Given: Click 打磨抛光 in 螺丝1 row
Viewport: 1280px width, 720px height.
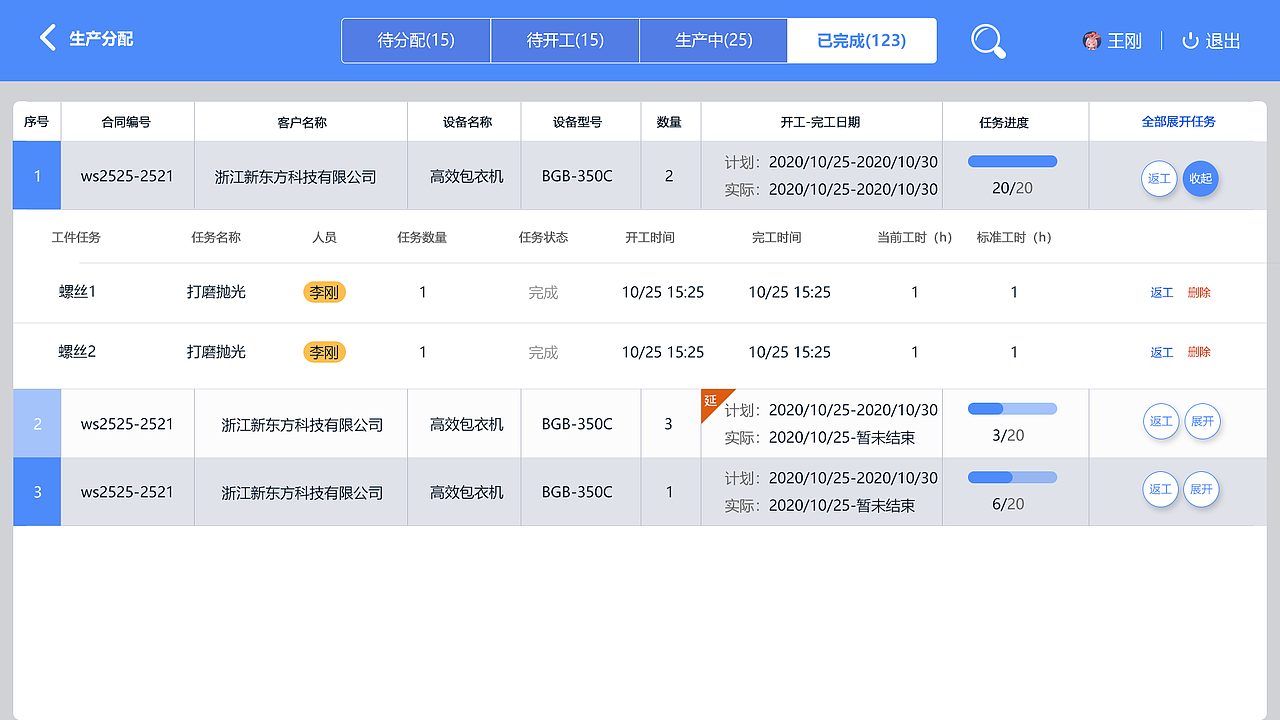Looking at the screenshot, I should (x=216, y=292).
